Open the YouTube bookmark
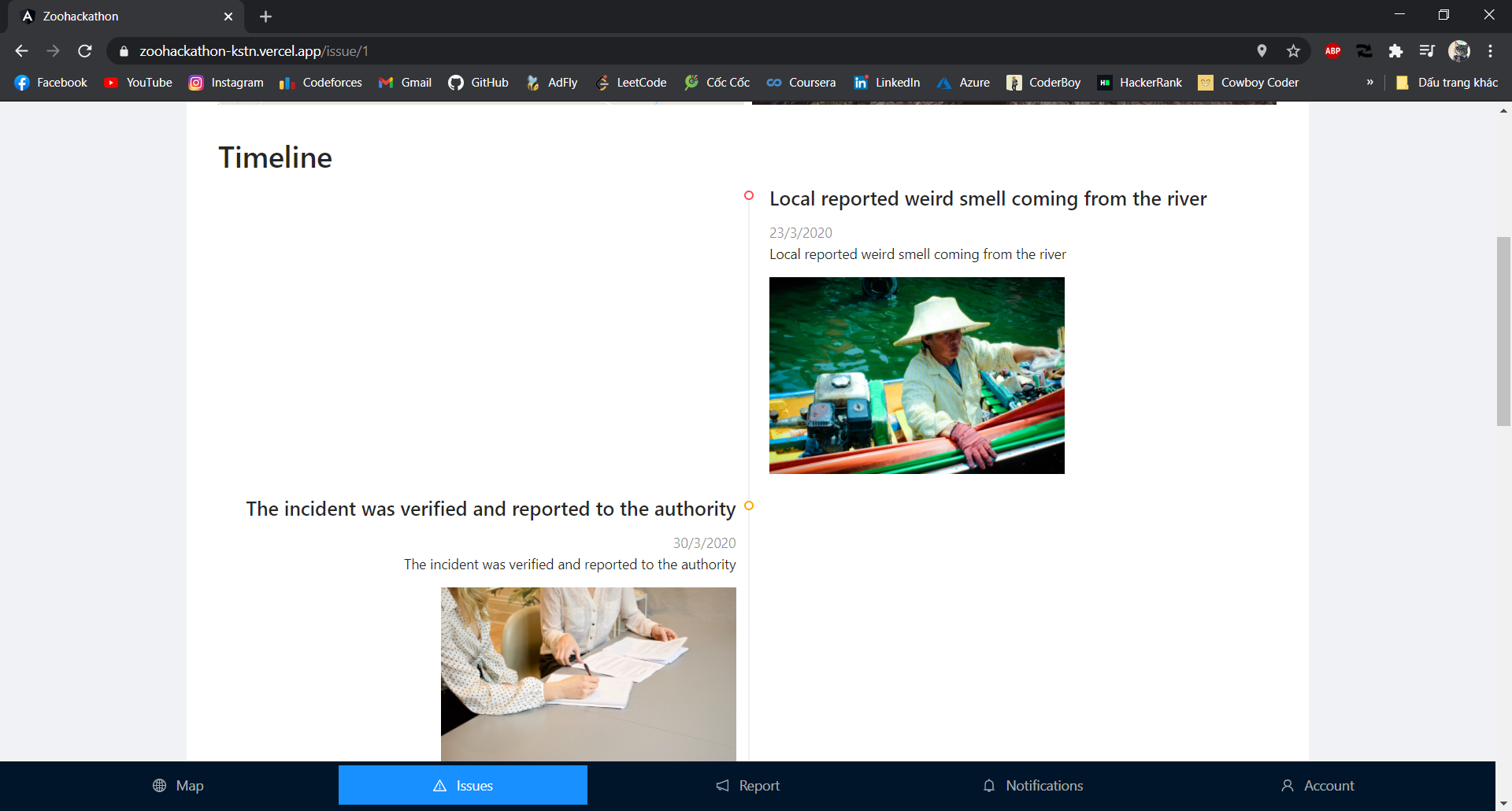Screen dimensions: 1512x811 pyautogui.click(x=138, y=83)
